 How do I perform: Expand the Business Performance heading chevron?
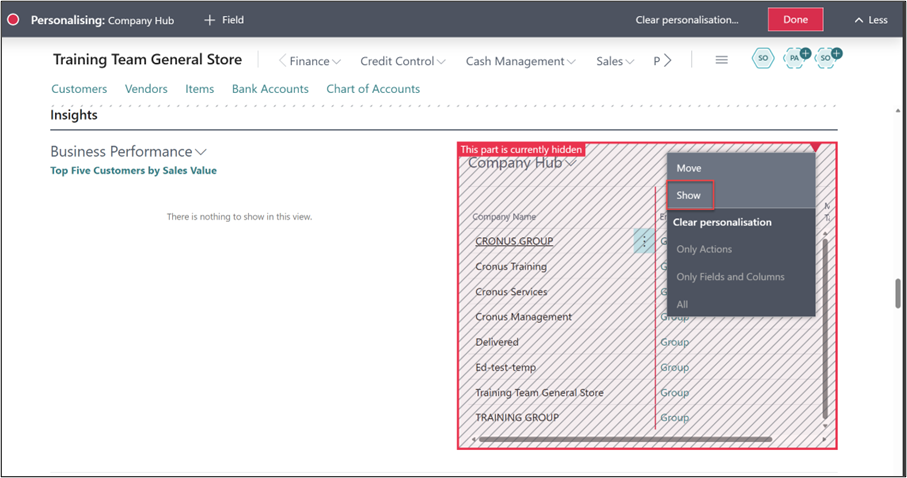[201, 152]
